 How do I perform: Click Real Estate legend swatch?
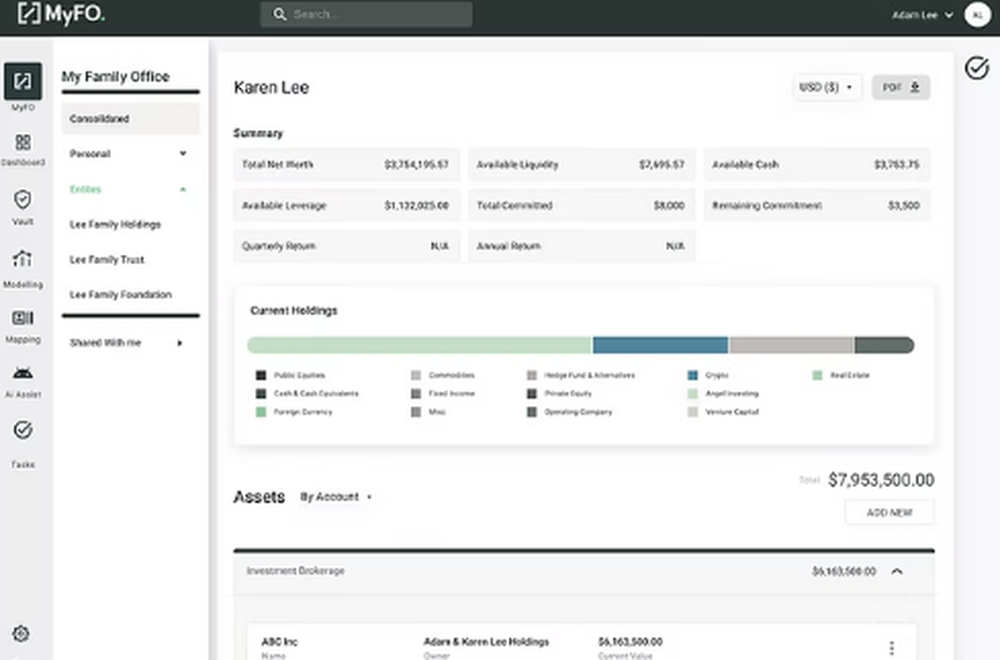pyautogui.click(x=817, y=375)
